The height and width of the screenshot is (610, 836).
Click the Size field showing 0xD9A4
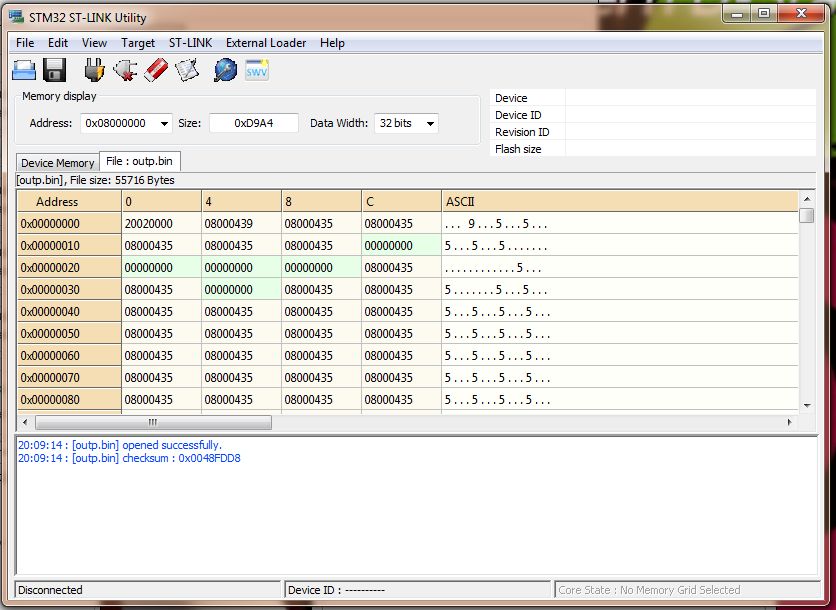click(254, 123)
